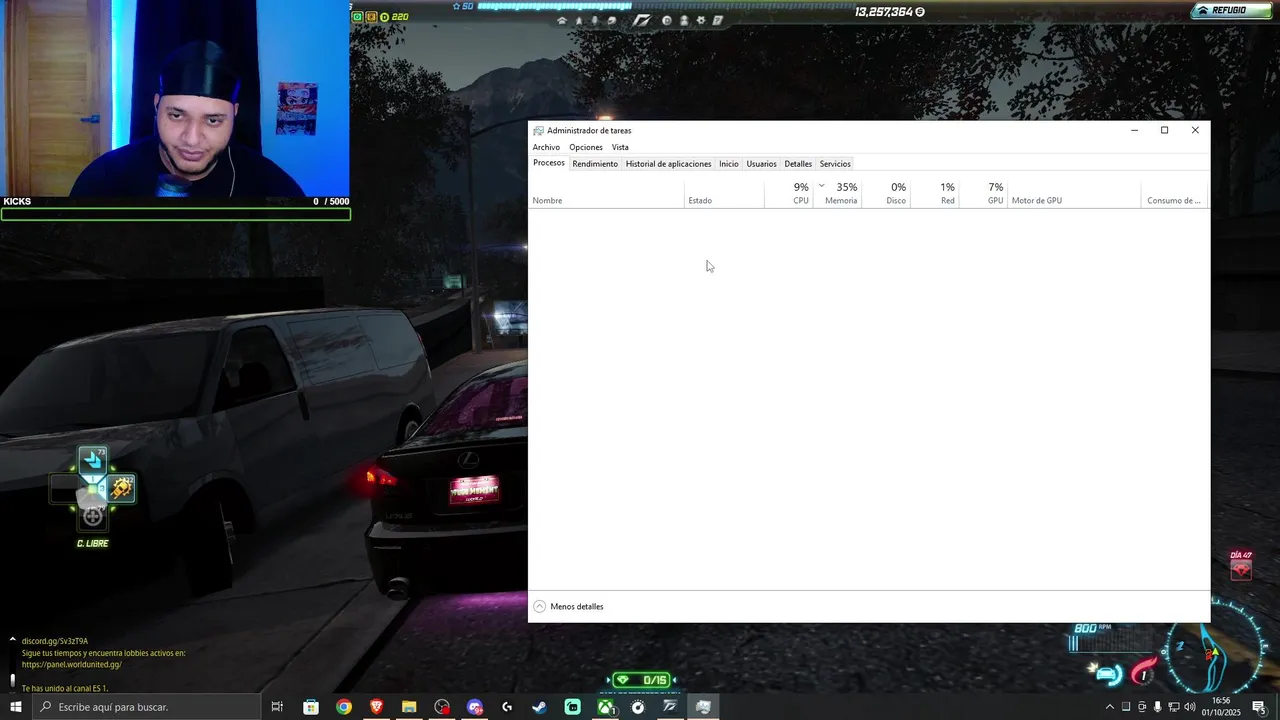1280x720 pixels.
Task: Close the Administrador de tareas window
Action: click(x=1195, y=130)
